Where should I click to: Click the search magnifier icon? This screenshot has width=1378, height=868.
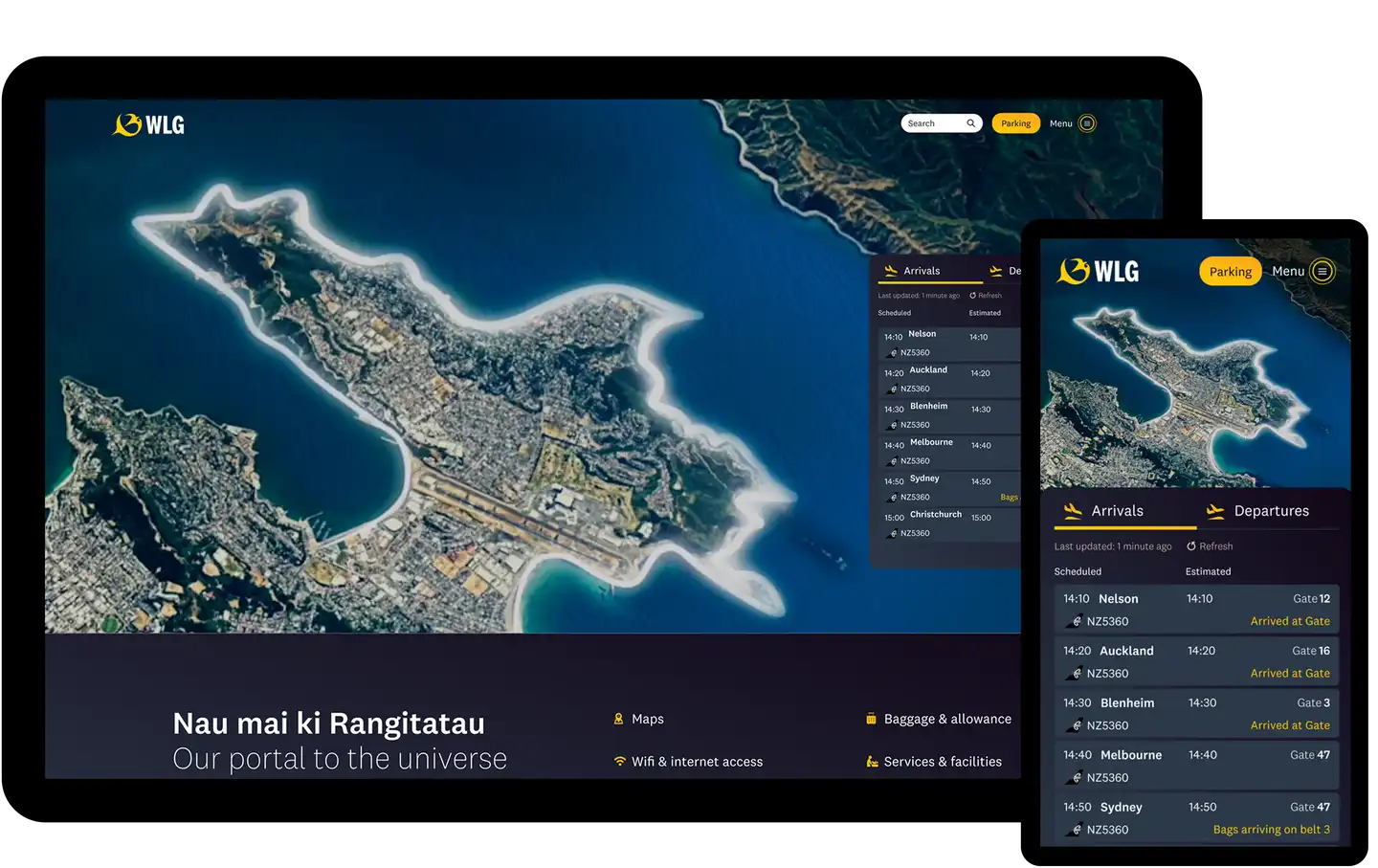(970, 123)
